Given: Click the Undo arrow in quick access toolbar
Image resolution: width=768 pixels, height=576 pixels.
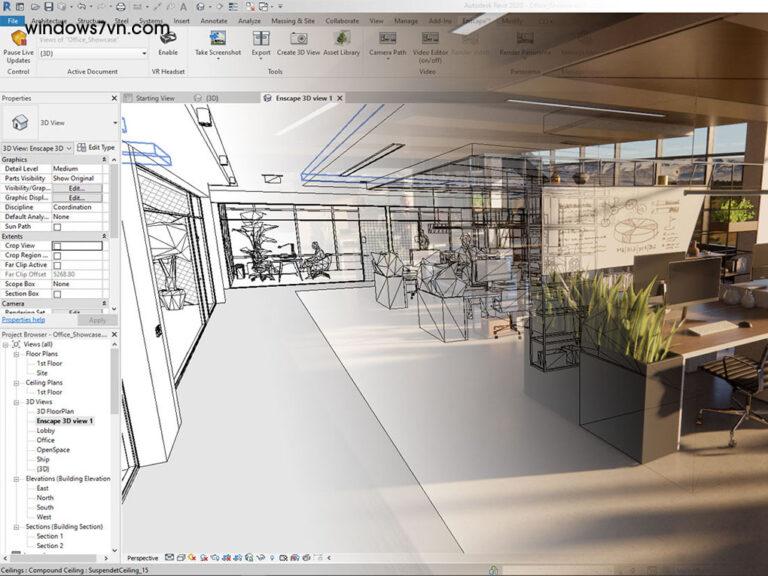Looking at the screenshot, I should (x=81, y=7).
